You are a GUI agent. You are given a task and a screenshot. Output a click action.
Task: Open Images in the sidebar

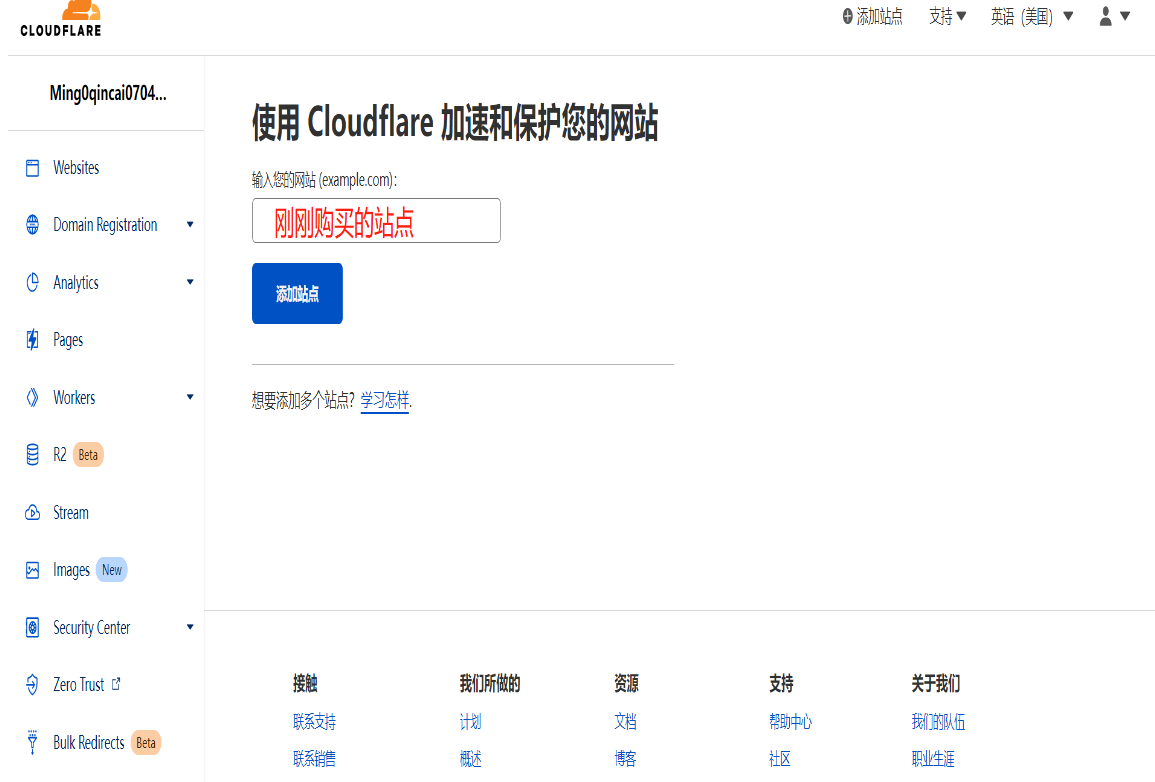pos(71,570)
